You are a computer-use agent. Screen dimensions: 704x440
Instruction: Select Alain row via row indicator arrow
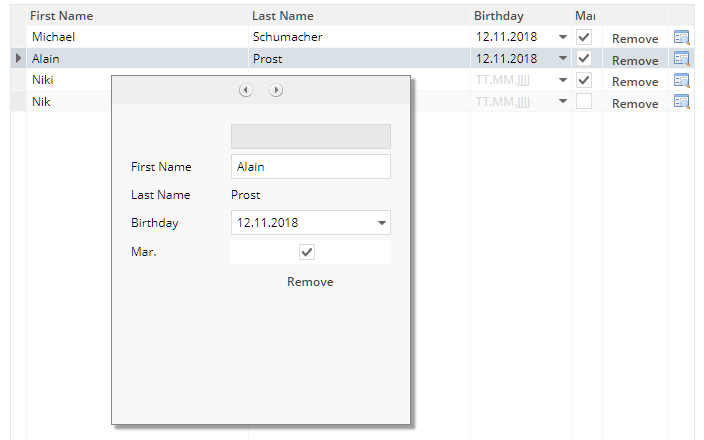tap(18, 59)
